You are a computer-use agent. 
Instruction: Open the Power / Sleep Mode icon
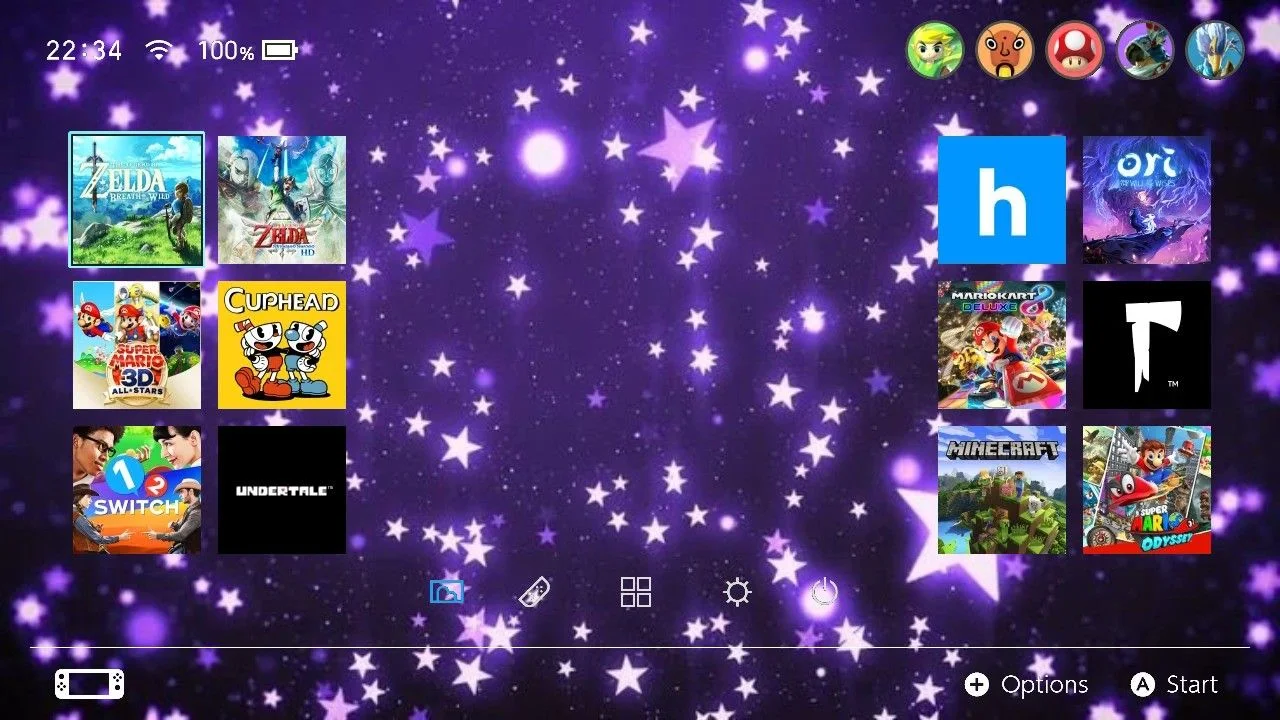tap(823, 593)
